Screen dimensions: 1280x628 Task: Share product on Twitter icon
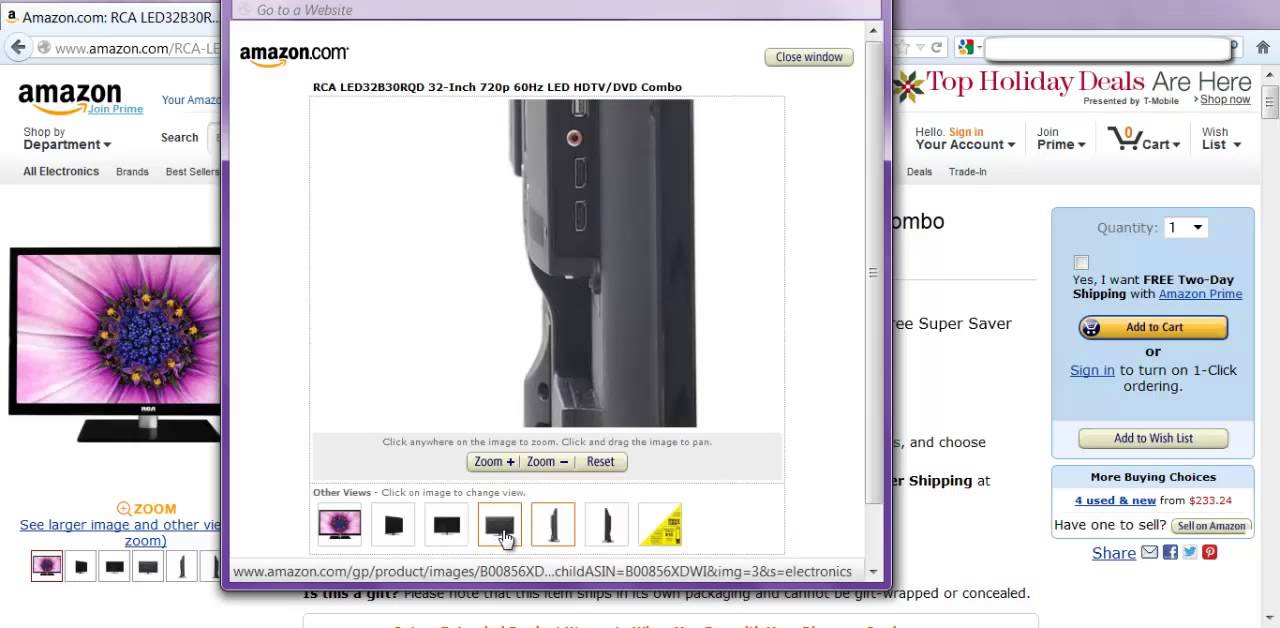[1190, 552]
